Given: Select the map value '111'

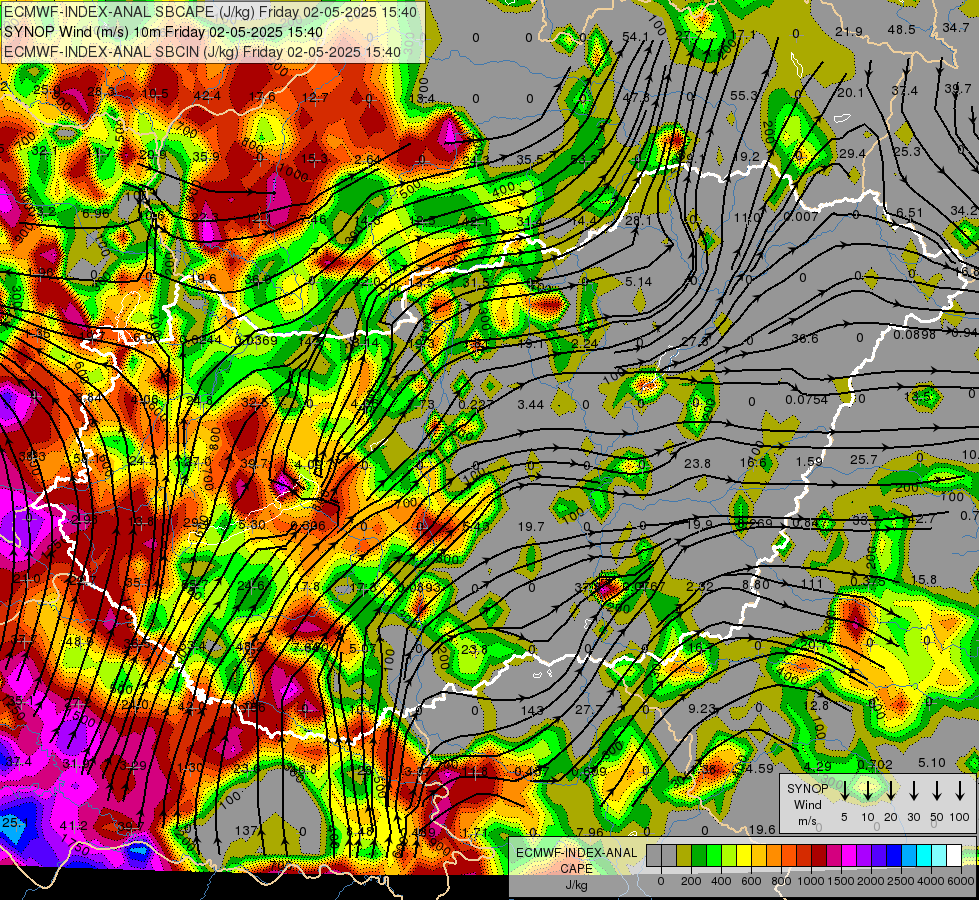Looking at the screenshot, I should point(812,583).
